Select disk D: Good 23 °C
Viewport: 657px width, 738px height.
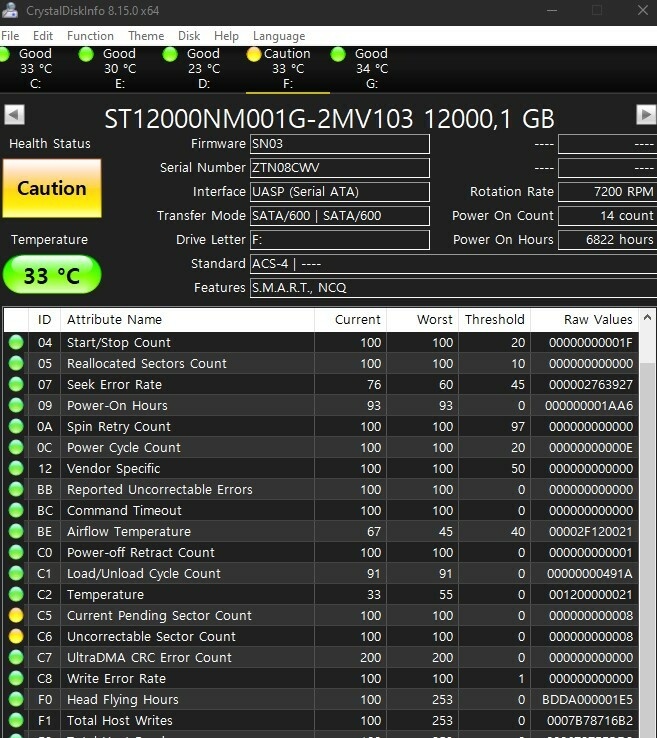pyautogui.click(x=197, y=69)
